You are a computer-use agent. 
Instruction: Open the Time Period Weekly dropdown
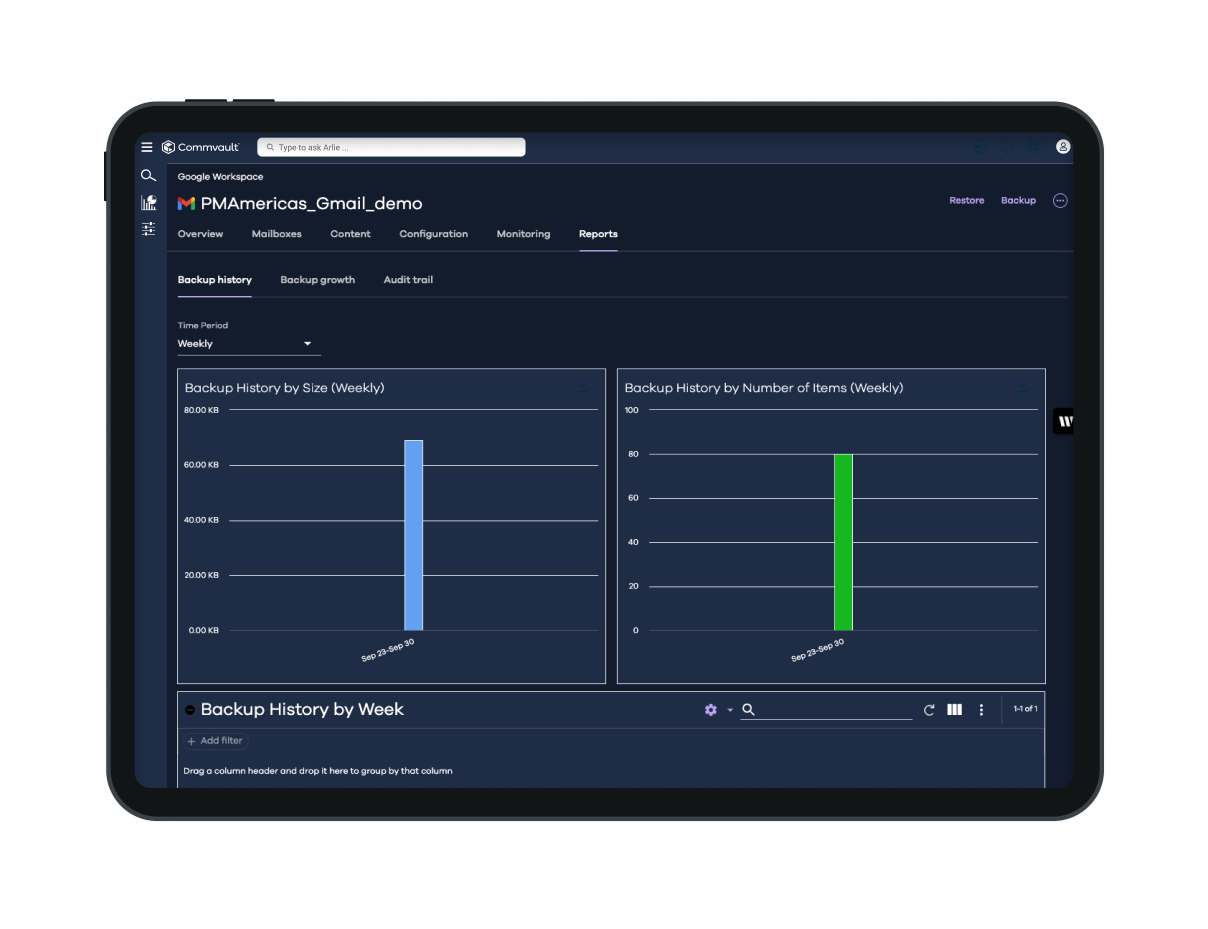tap(248, 344)
